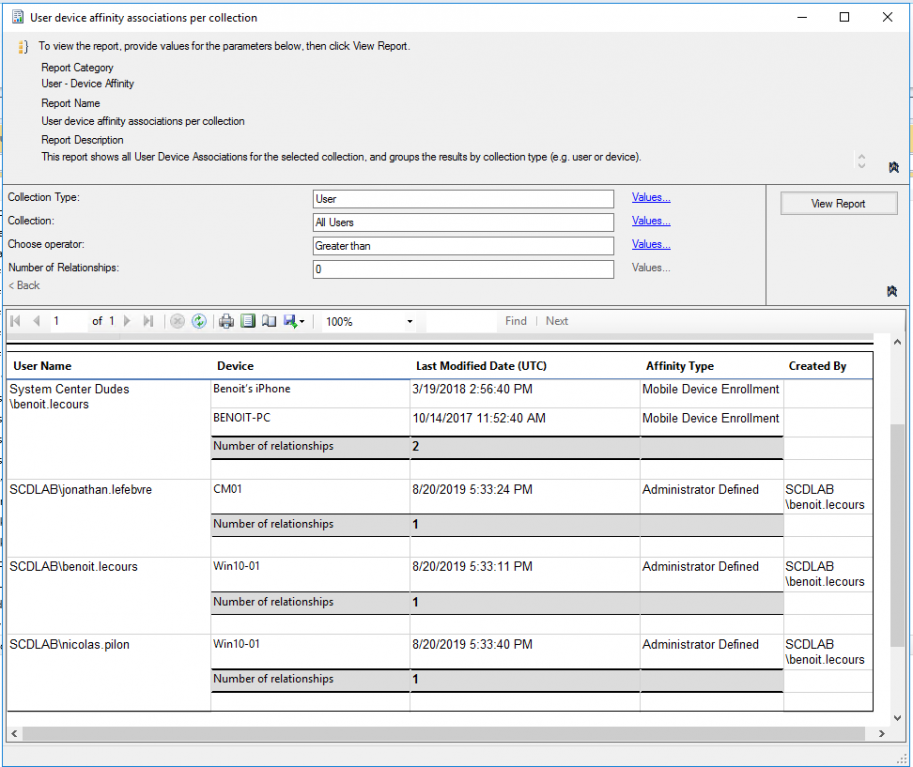Click the Find text search box

461,321
